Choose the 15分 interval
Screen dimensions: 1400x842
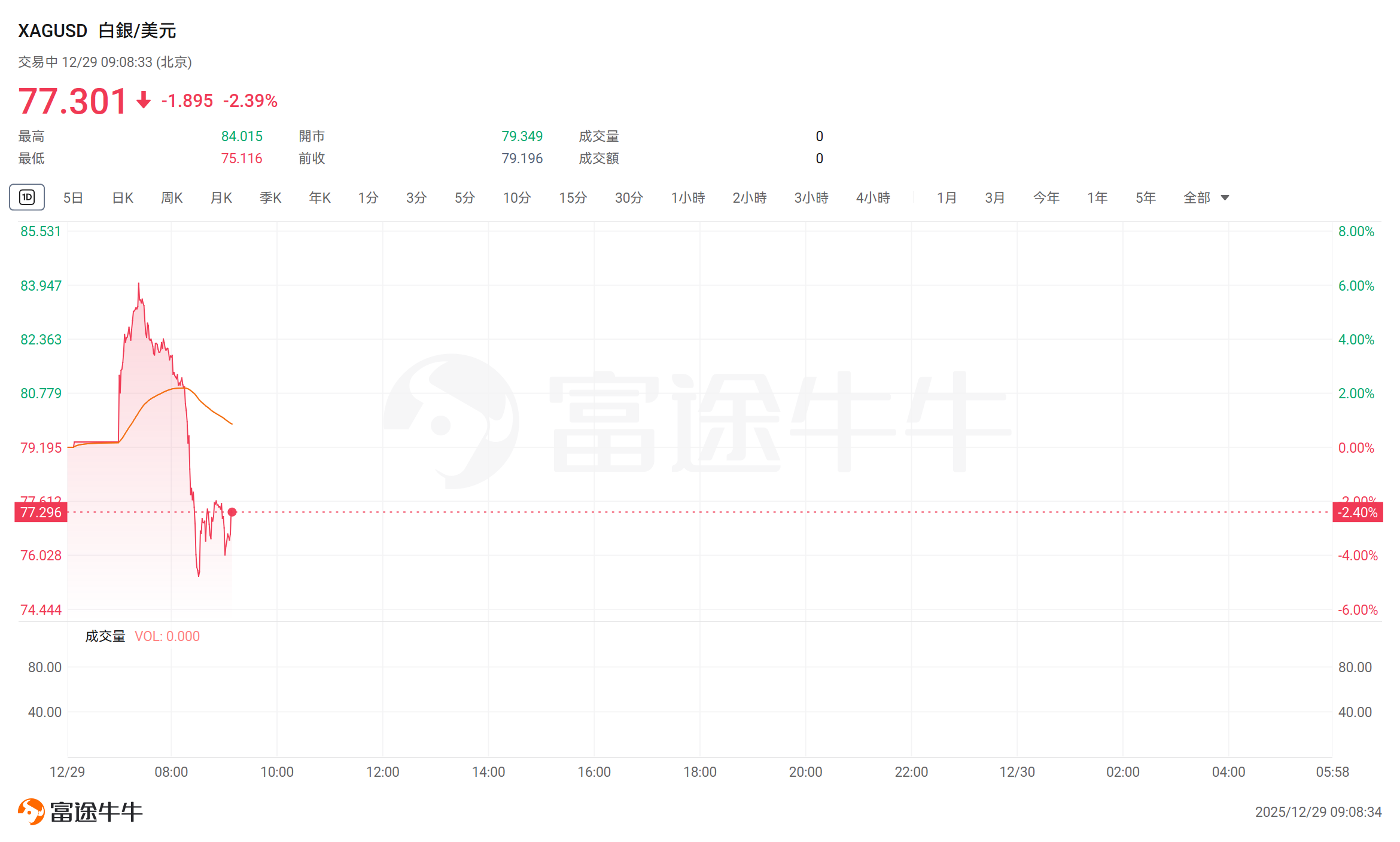[573, 197]
